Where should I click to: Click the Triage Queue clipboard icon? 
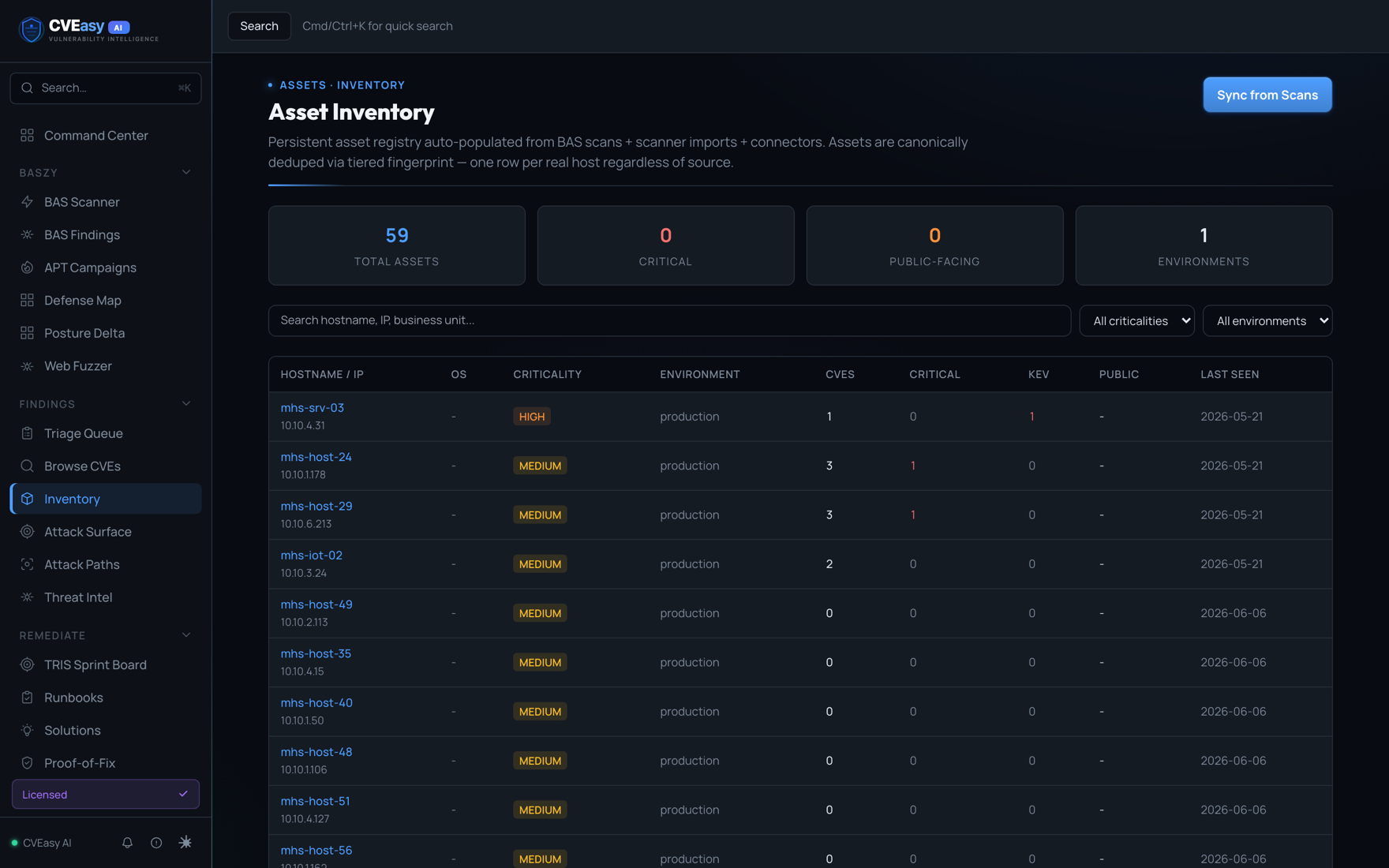pyautogui.click(x=27, y=433)
